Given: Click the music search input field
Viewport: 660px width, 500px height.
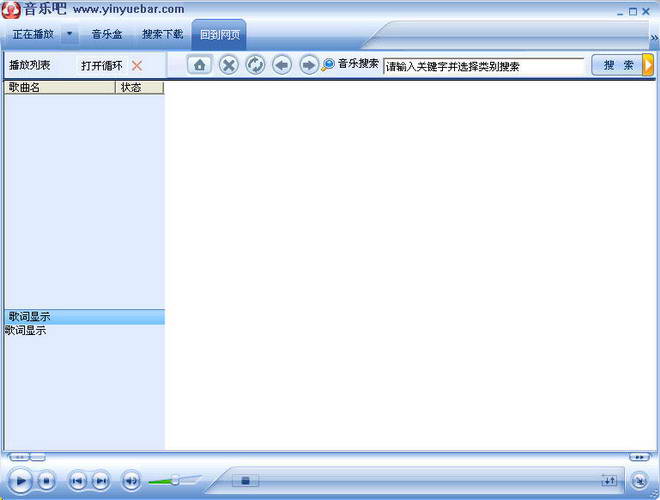Looking at the screenshot, I should 483,66.
